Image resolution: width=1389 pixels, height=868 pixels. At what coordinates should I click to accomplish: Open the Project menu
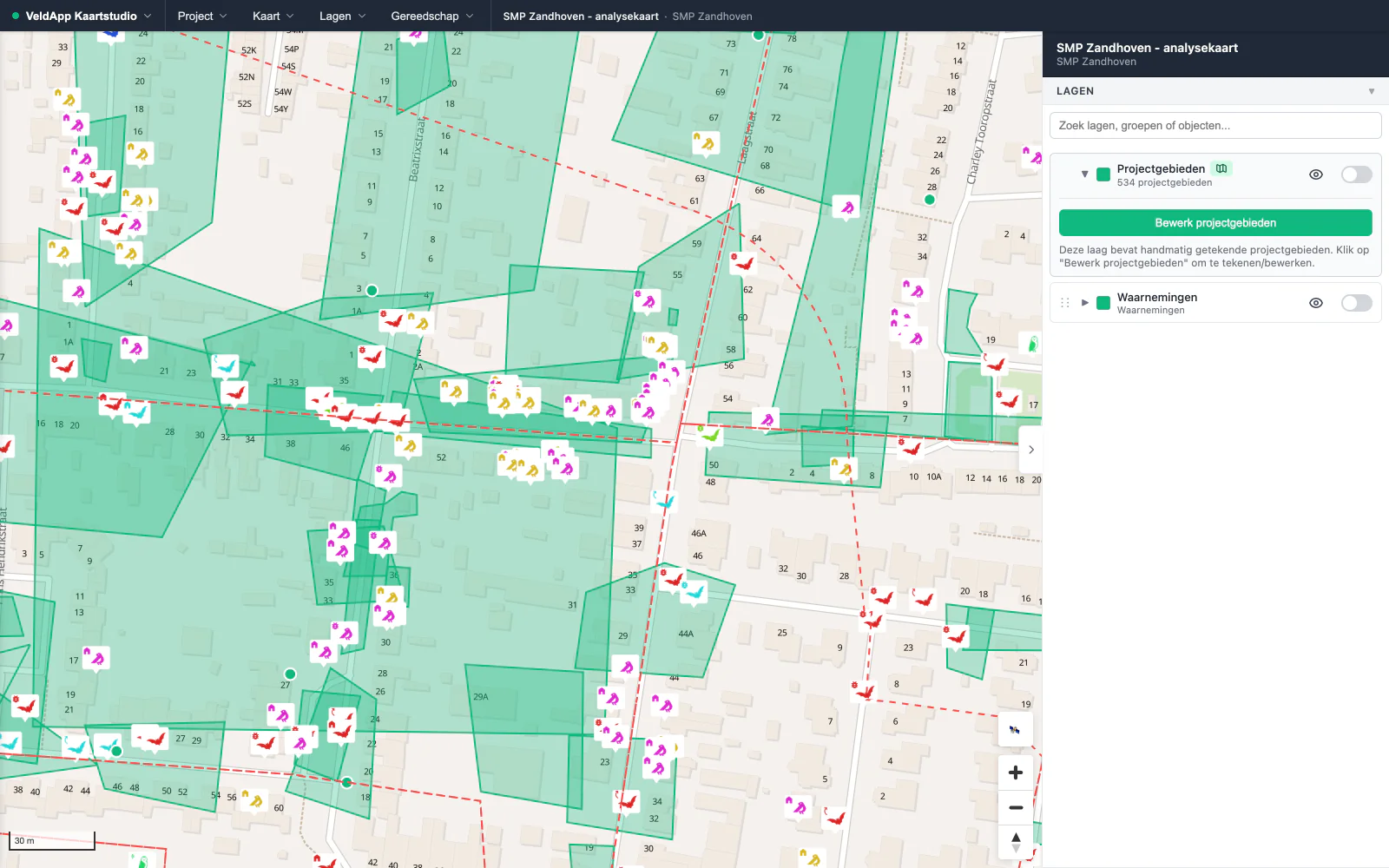(x=202, y=16)
